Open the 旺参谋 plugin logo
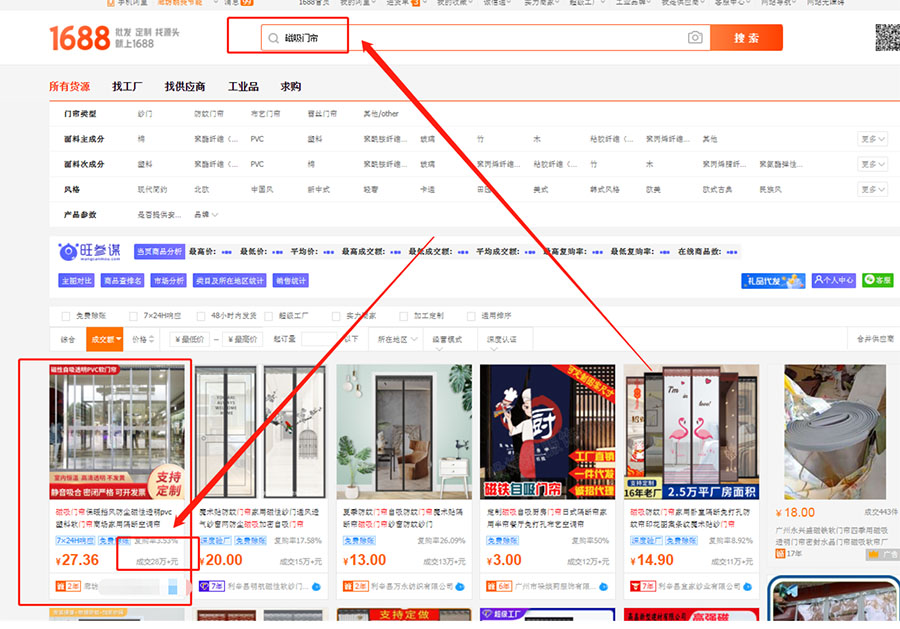The width and height of the screenshot is (900, 629). point(92,252)
